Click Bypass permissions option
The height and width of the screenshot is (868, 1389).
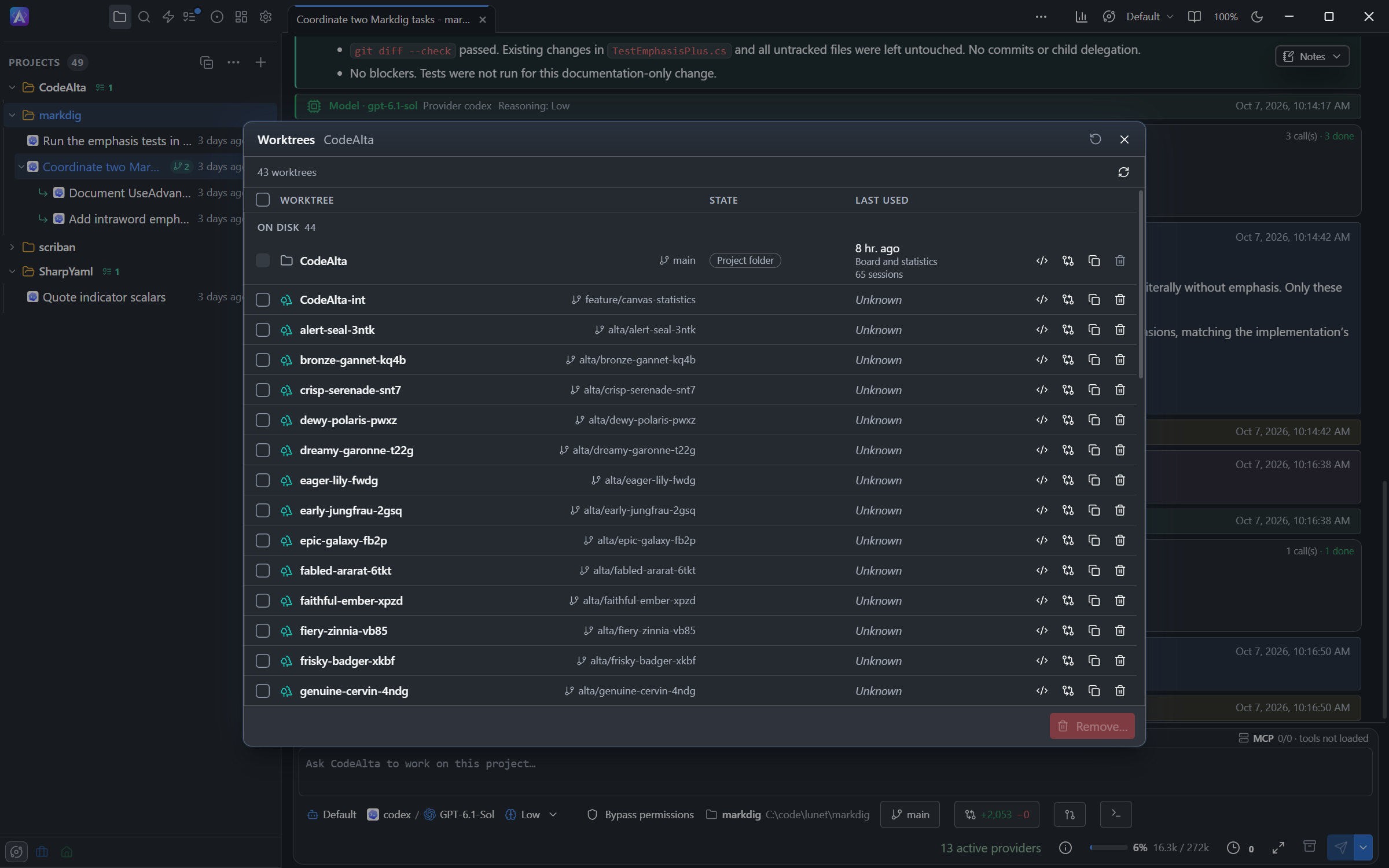tap(640, 814)
